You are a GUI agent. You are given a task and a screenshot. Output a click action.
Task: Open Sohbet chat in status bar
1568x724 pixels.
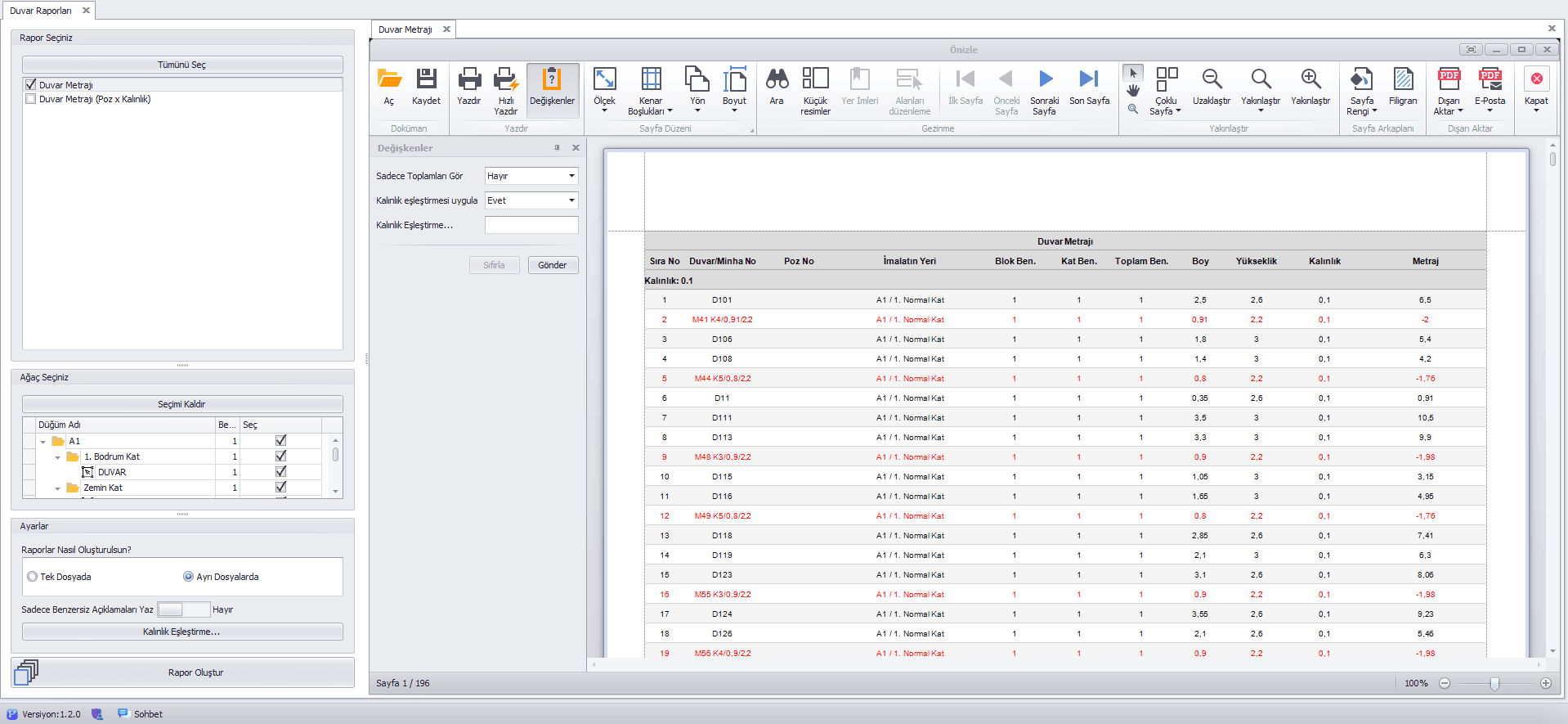click(x=141, y=714)
